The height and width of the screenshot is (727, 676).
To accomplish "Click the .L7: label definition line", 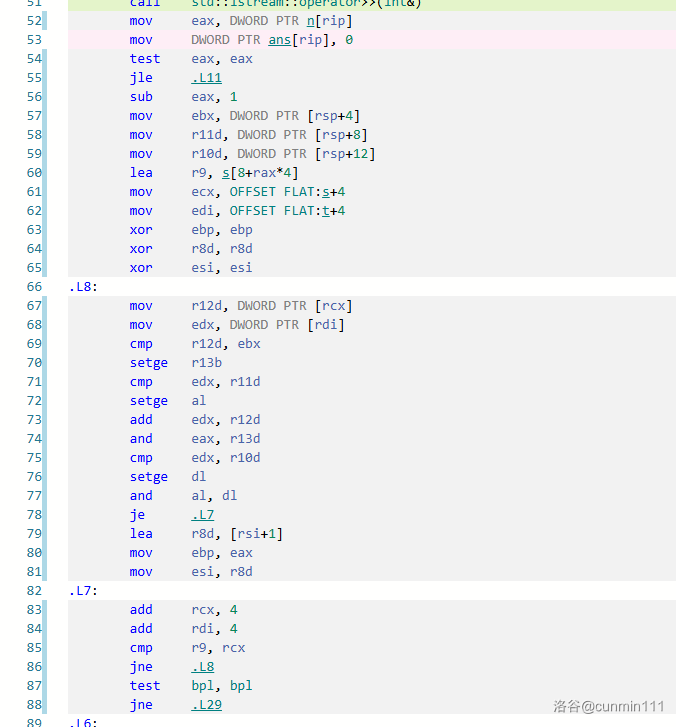I will pos(82,591).
